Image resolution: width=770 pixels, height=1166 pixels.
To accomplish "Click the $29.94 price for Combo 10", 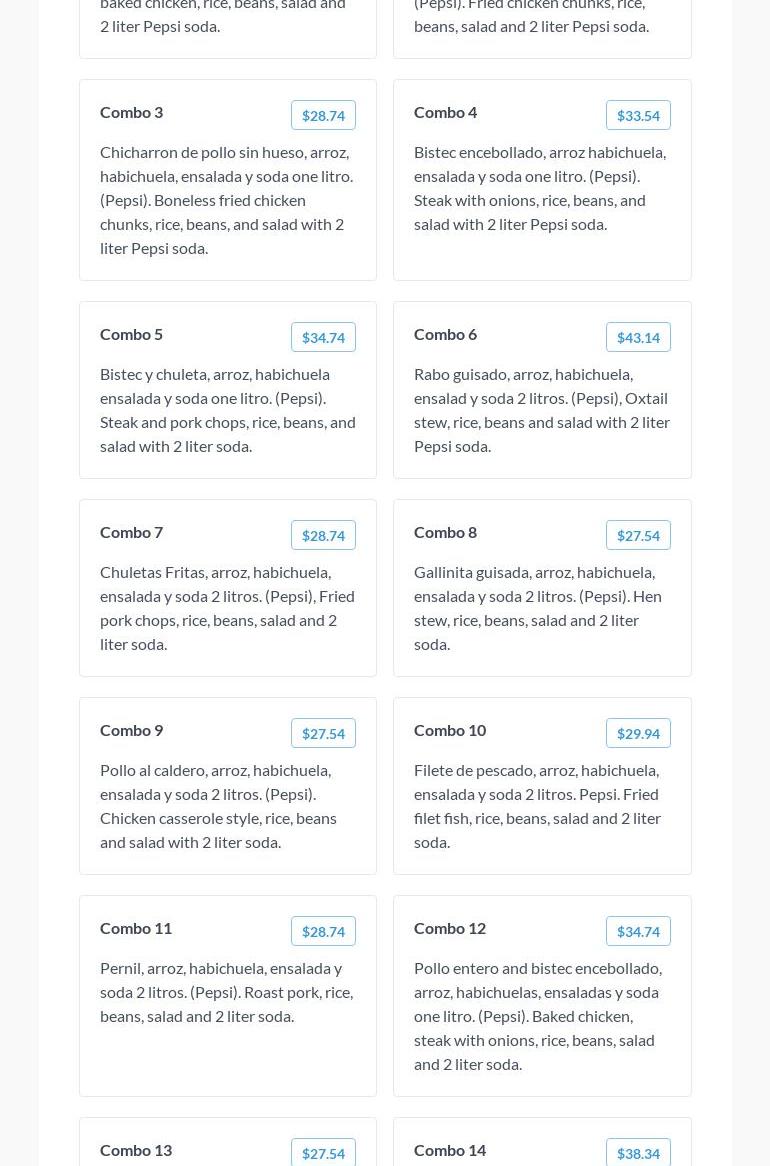I will pos(638,733).
